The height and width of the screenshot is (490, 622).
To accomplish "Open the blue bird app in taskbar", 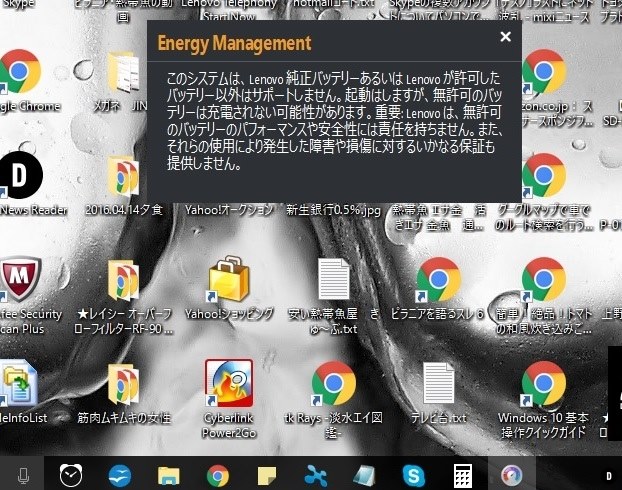I will (120, 475).
